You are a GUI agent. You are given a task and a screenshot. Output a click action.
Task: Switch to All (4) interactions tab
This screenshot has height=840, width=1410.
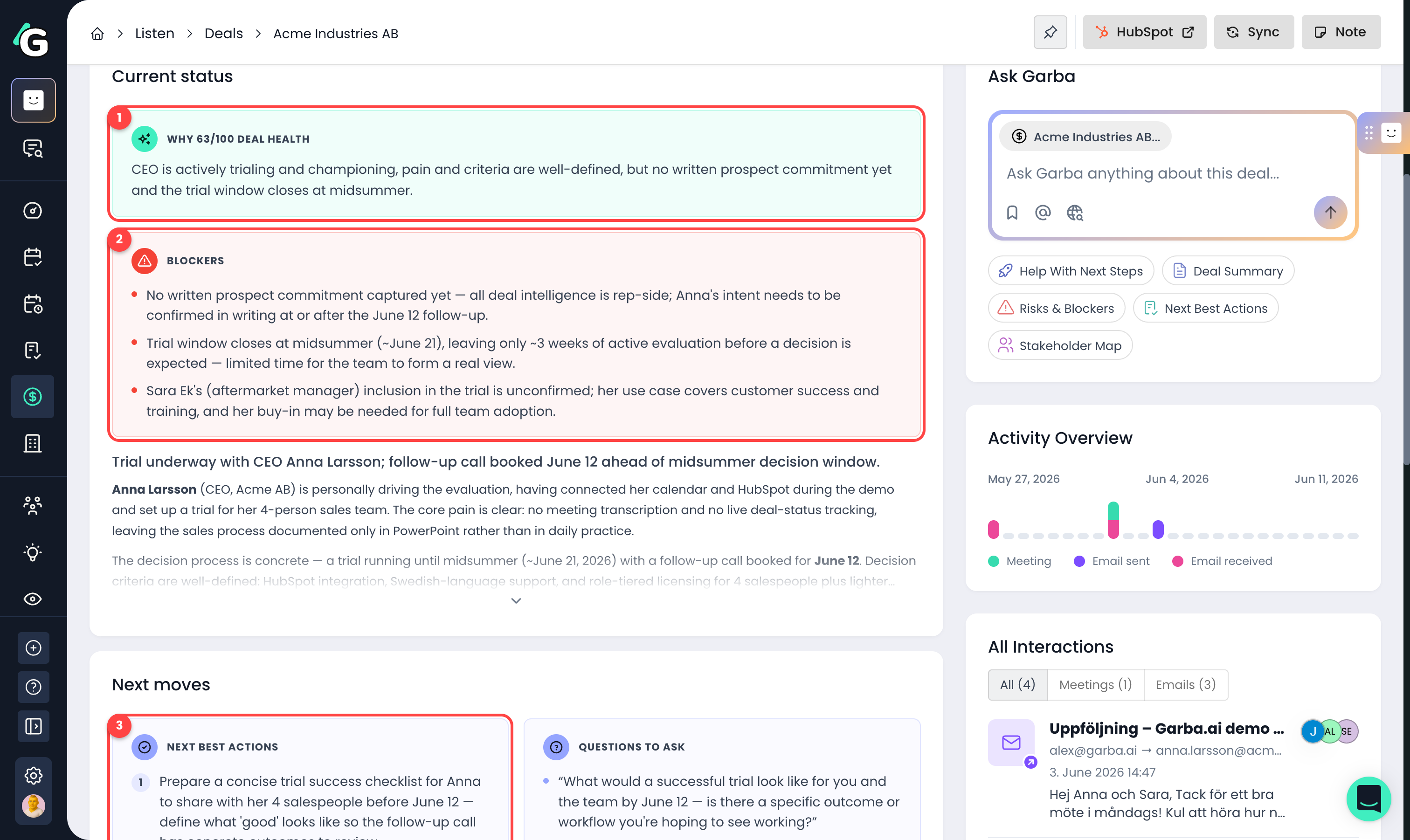pyautogui.click(x=1017, y=685)
